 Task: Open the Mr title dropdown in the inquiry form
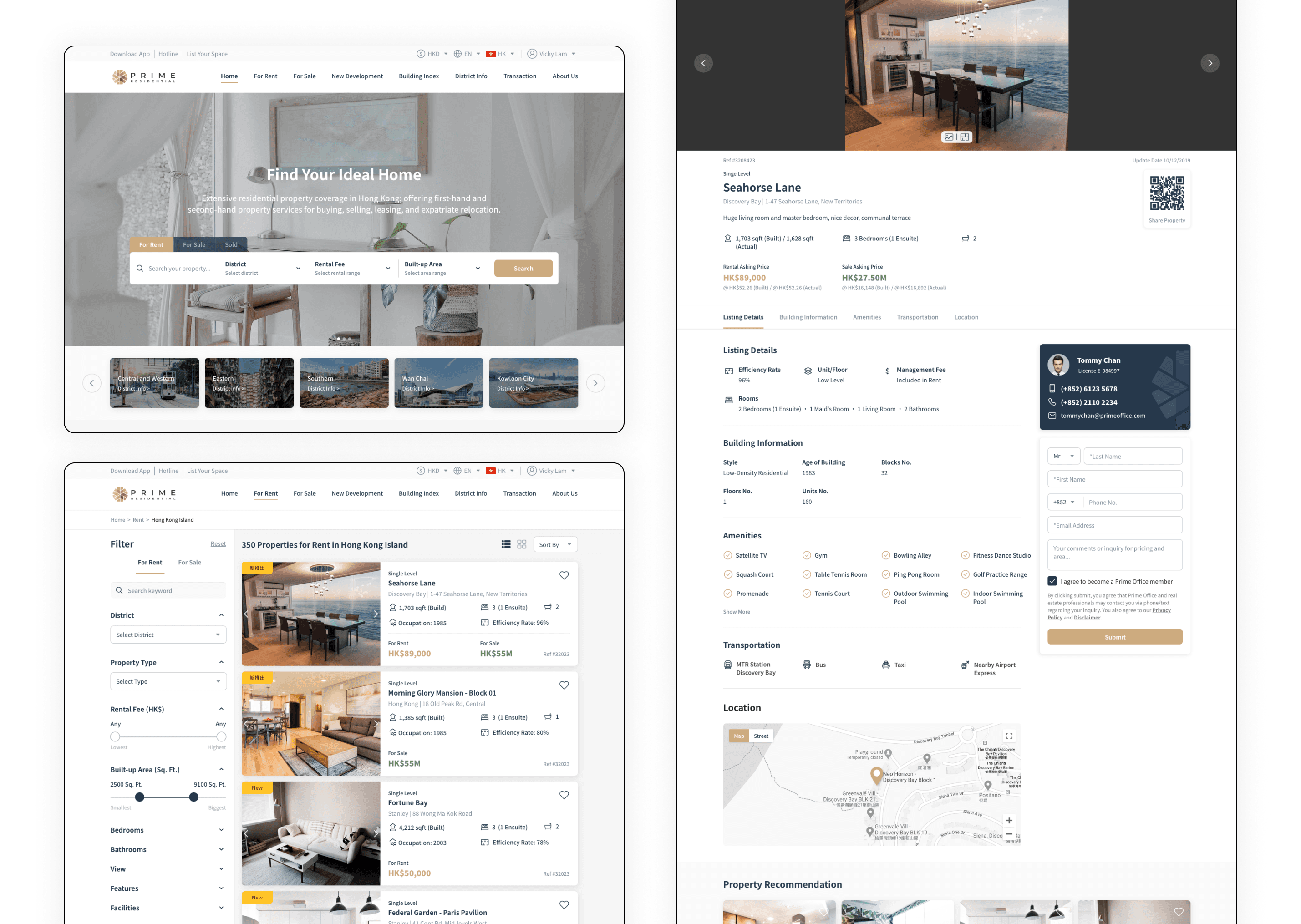tap(1064, 456)
